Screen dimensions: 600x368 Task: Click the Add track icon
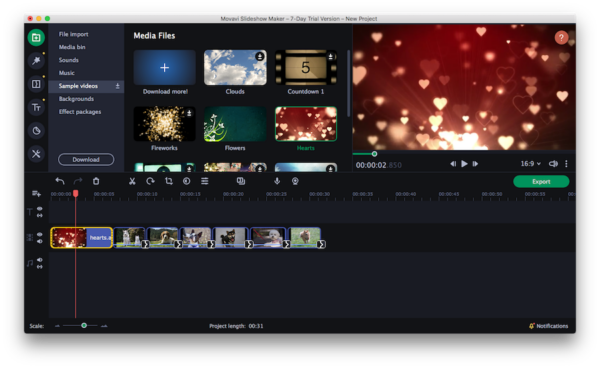click(x=36, y=194)
